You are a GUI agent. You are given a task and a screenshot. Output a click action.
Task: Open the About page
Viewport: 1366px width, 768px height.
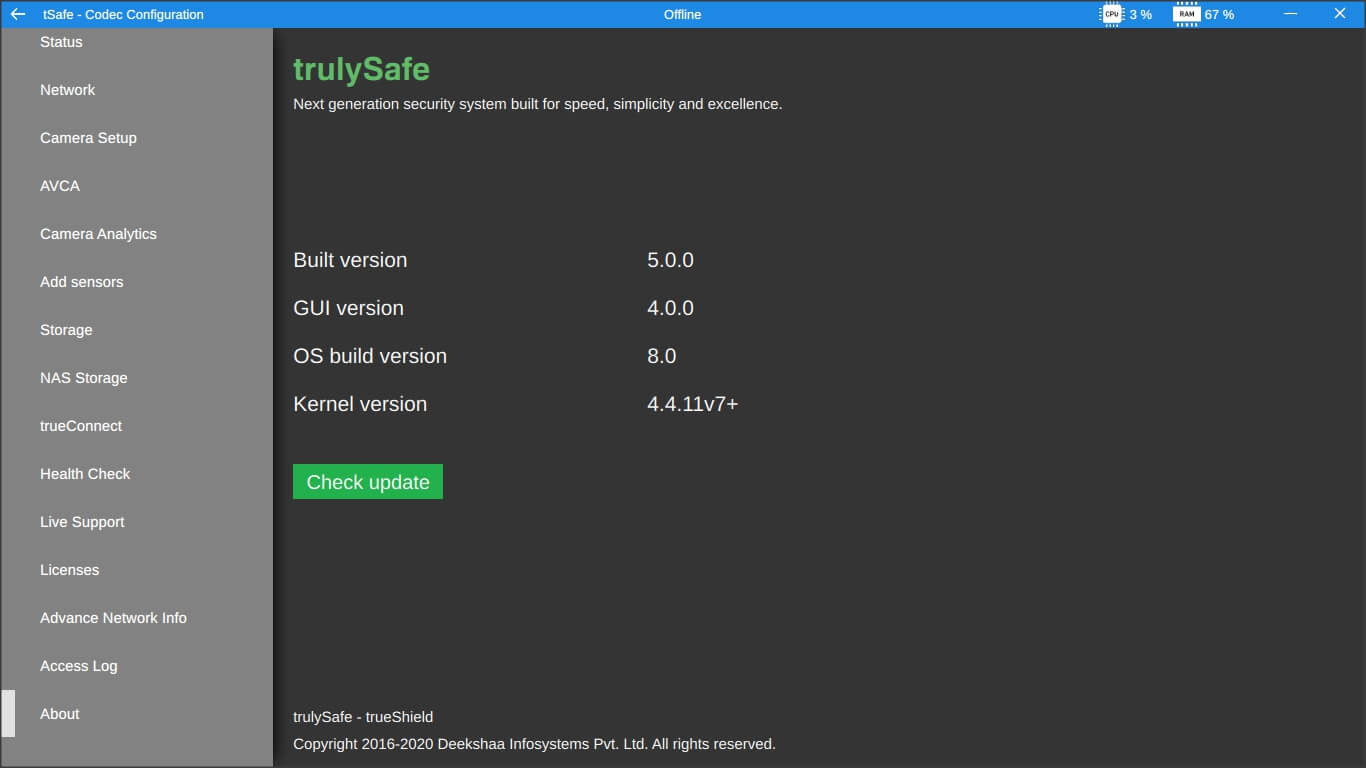pos(59,713)
